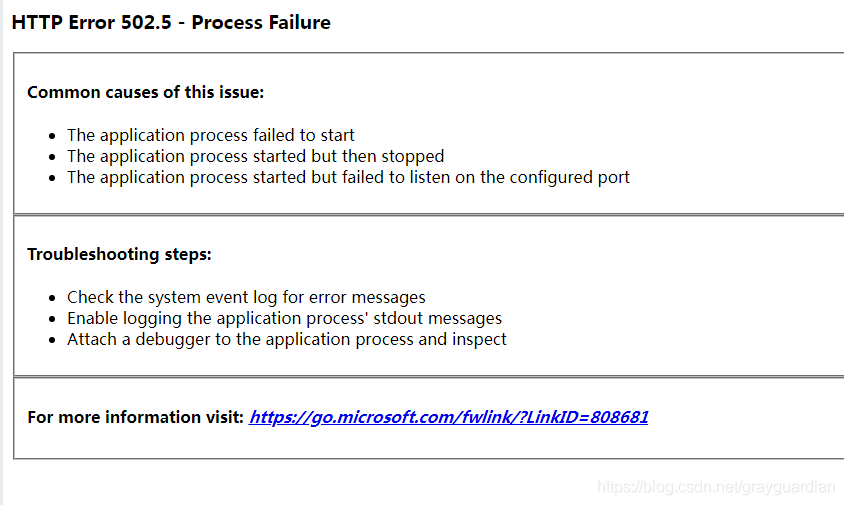Click 'configured port' at end of third cause
Viewport: 844px width, 505px height.
coord(569,177)
